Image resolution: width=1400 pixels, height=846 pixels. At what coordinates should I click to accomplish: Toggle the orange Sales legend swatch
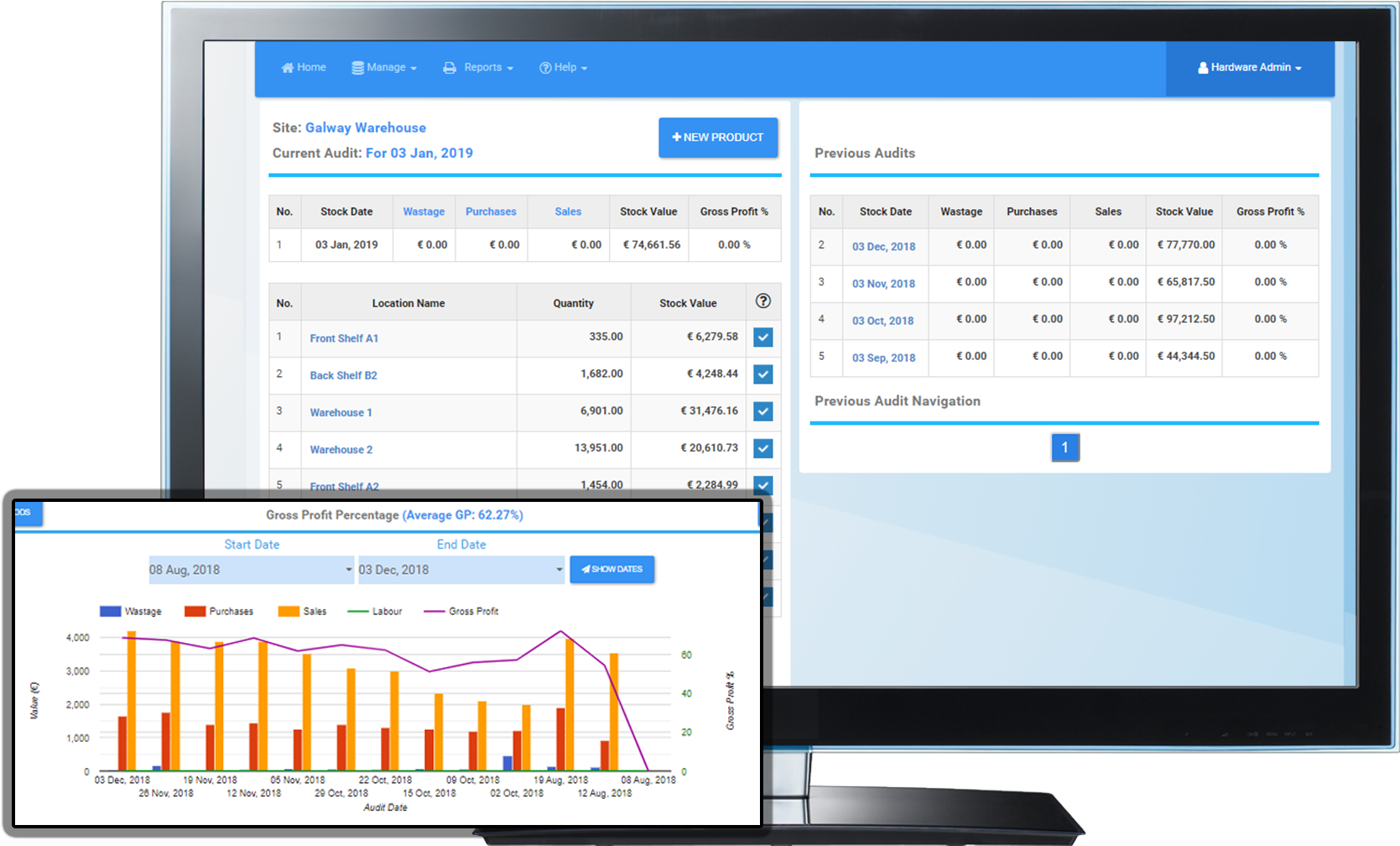289,612
